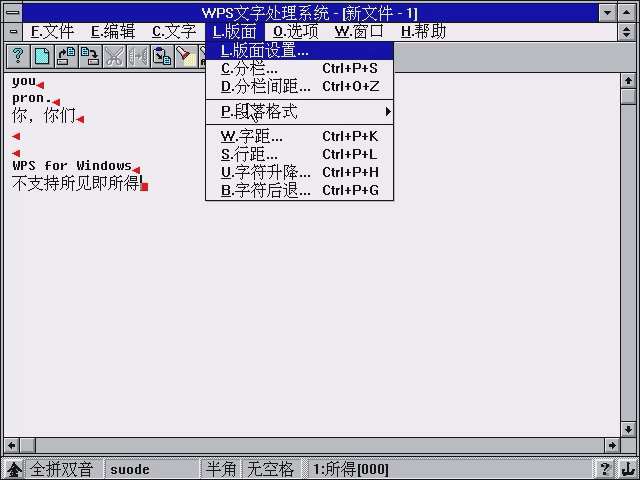This screenshot has width=640, height=480.
Task: Open the H.帮助 help menu
Action: coord(423,31)
